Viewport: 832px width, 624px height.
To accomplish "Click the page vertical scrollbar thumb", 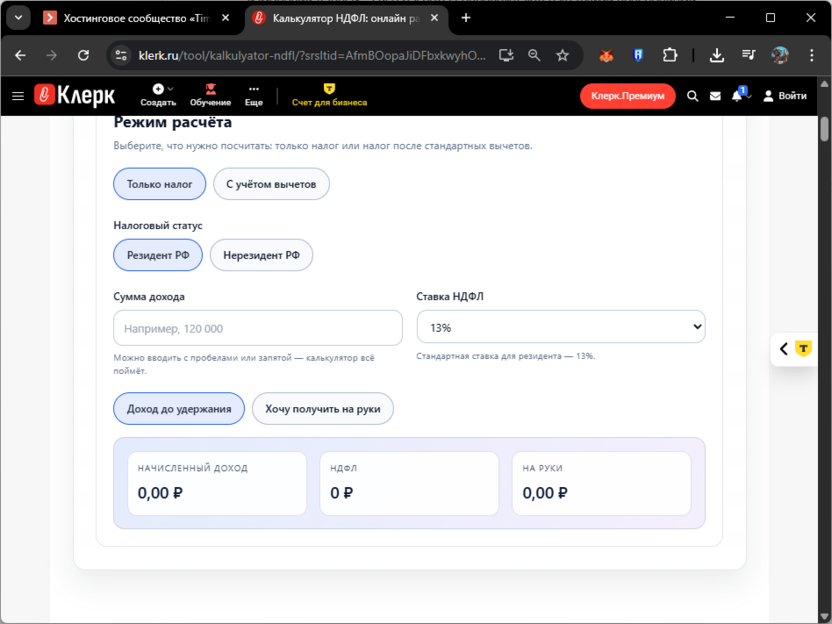I will (x=824, y=129).
